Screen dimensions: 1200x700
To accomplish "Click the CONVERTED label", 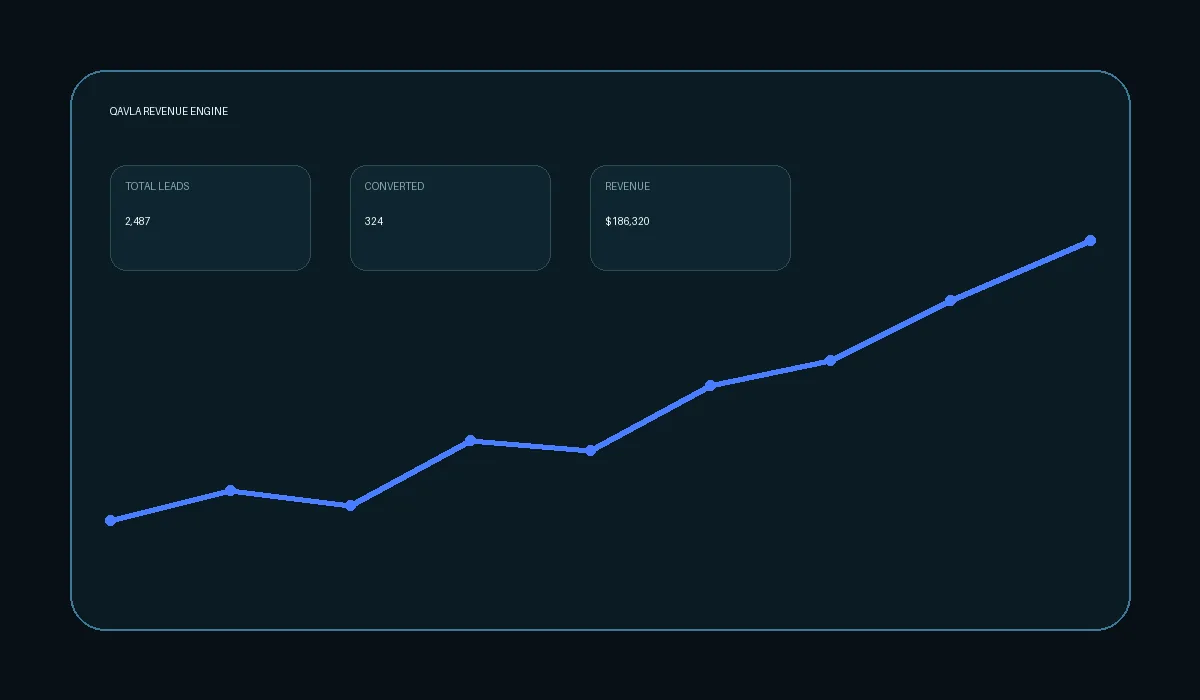I will pyautogui.click(x=394, y=186).
